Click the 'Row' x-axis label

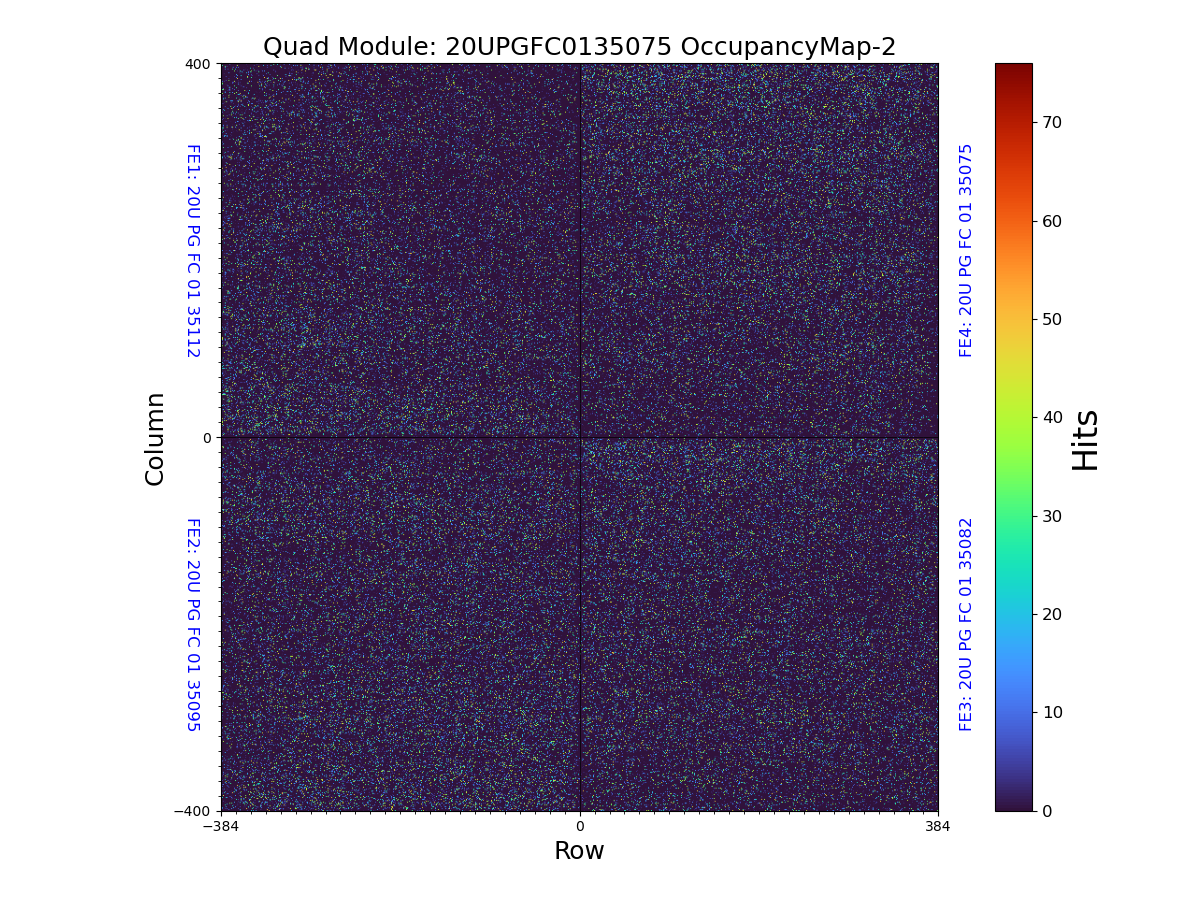point(579,851)
